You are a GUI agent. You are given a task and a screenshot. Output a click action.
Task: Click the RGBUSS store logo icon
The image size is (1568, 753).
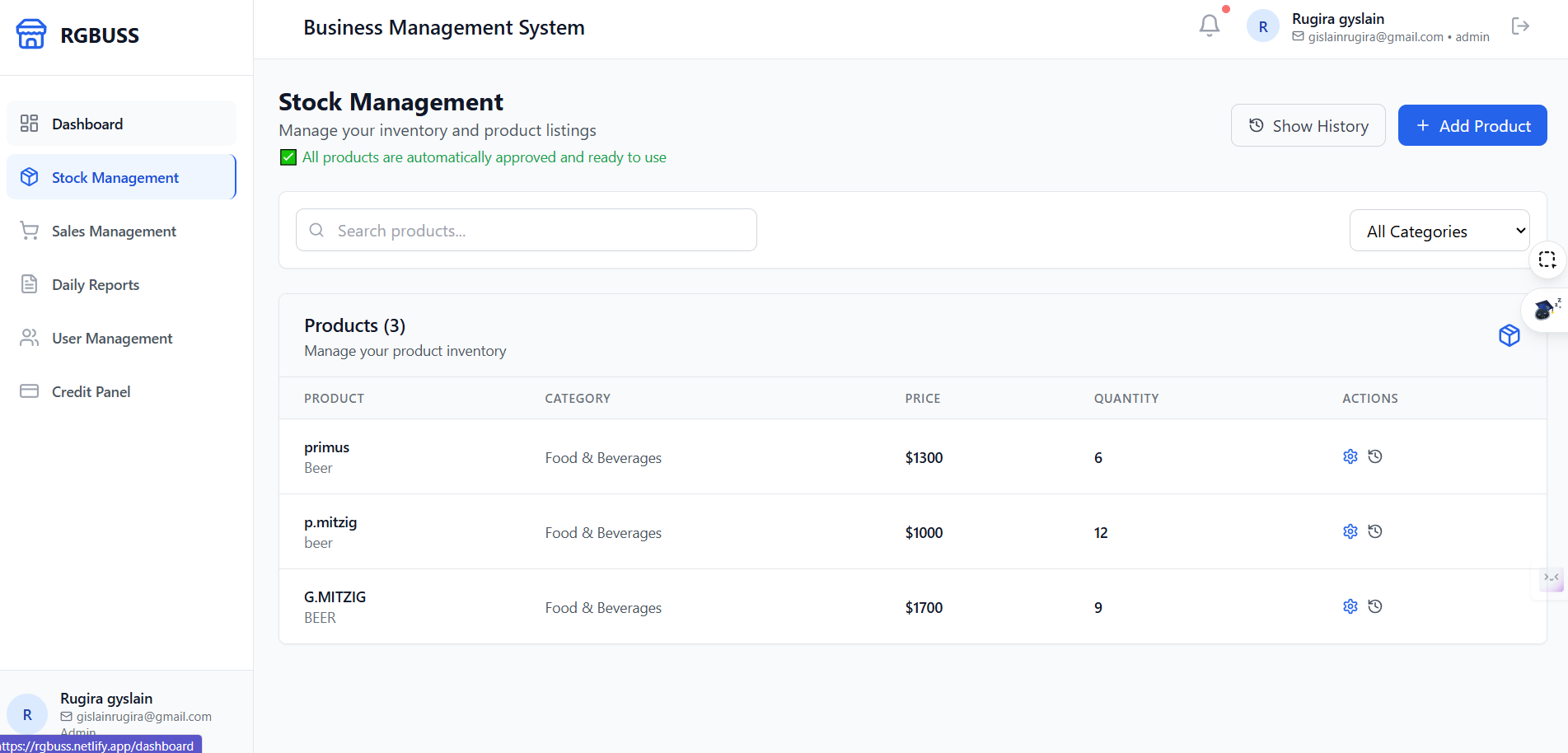coord(31,35)
